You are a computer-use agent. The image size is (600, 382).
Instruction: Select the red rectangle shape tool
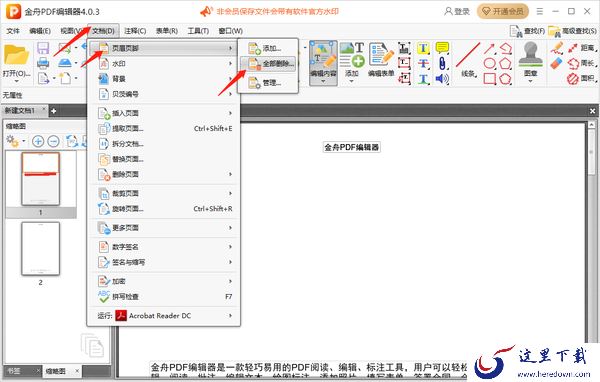tap(490, 79)
